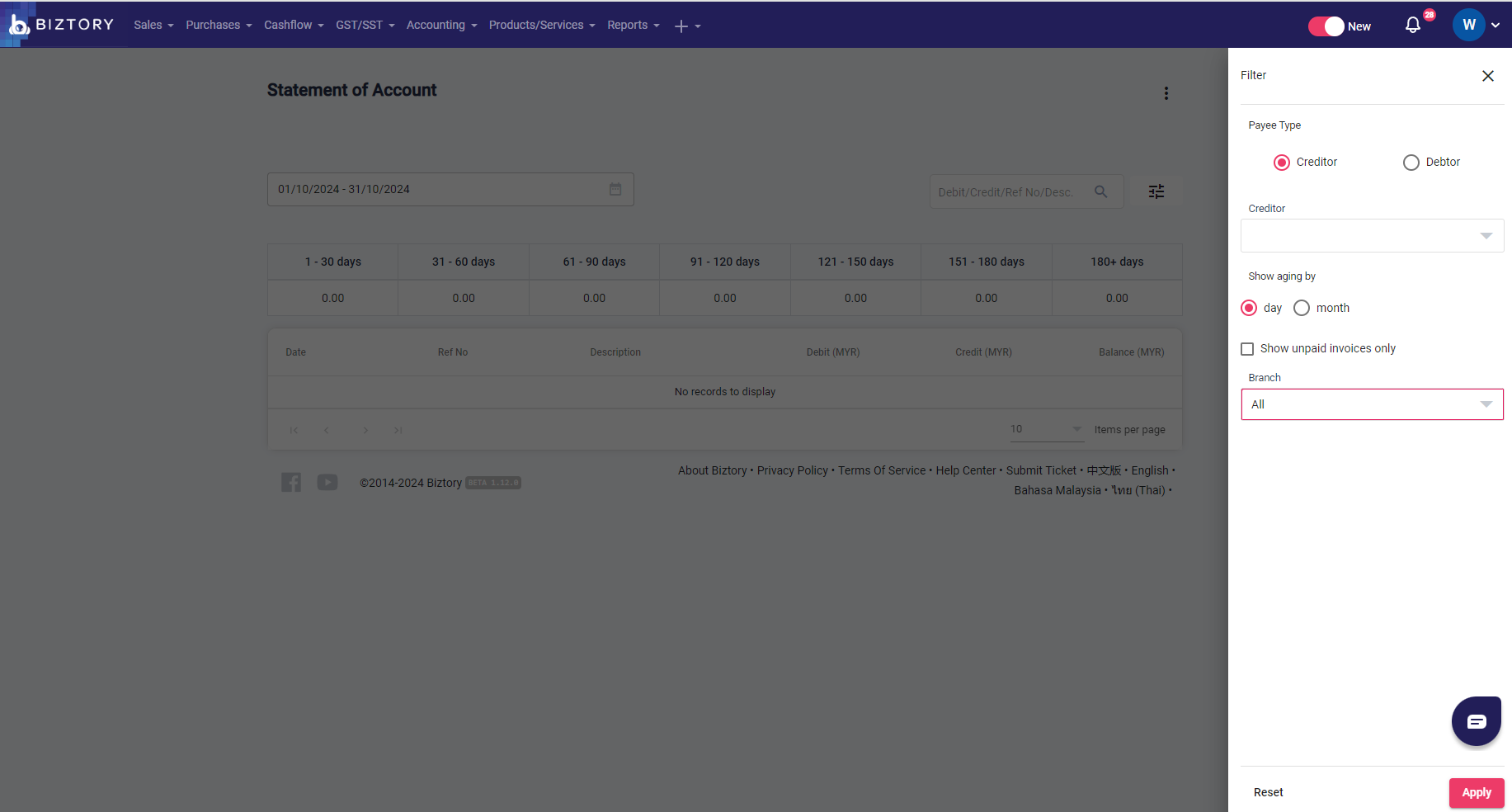Open the Creditor dropdown

(1372, 235)
